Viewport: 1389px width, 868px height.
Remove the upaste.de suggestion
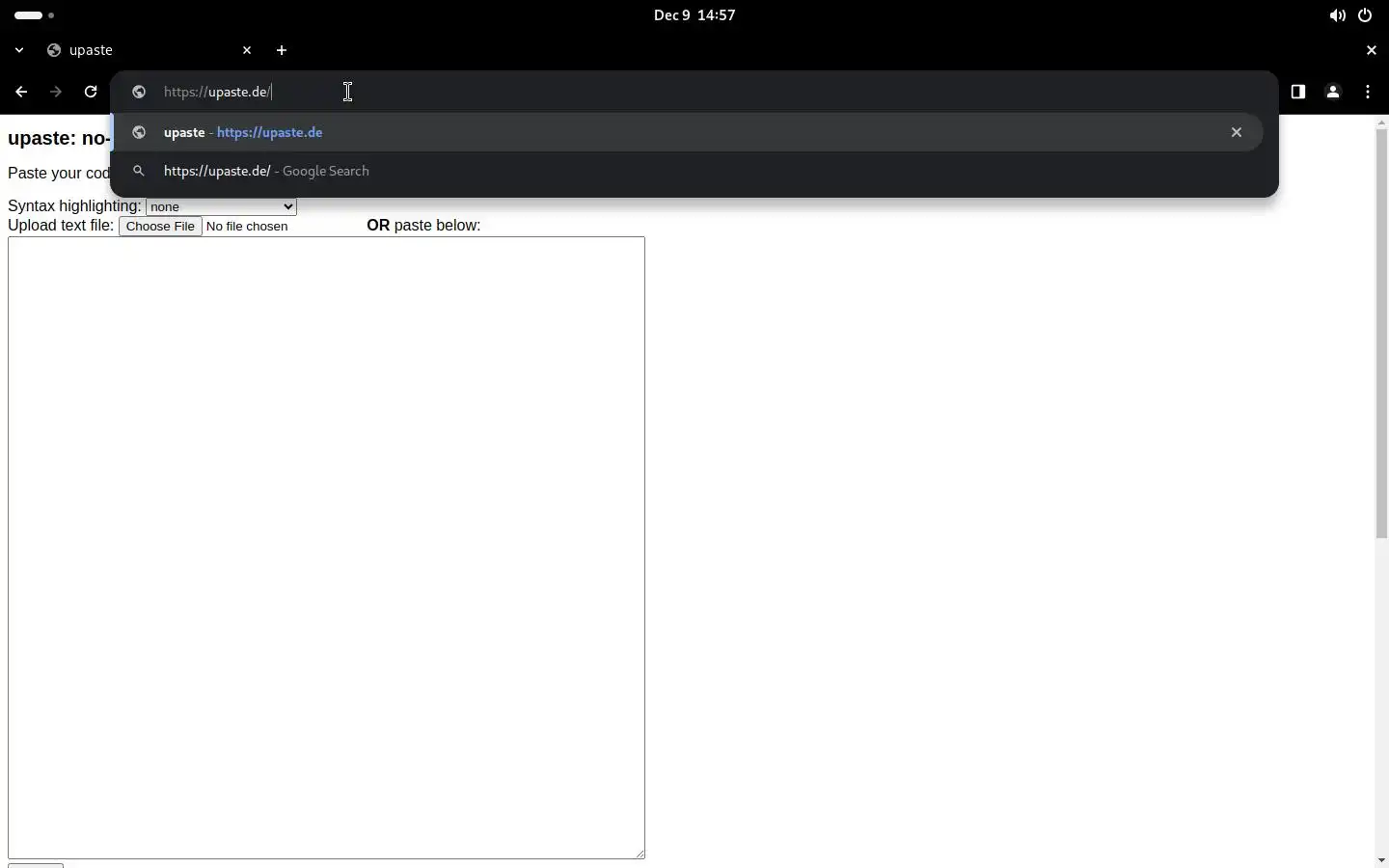pyautogui.click(x=1237, y=132)
